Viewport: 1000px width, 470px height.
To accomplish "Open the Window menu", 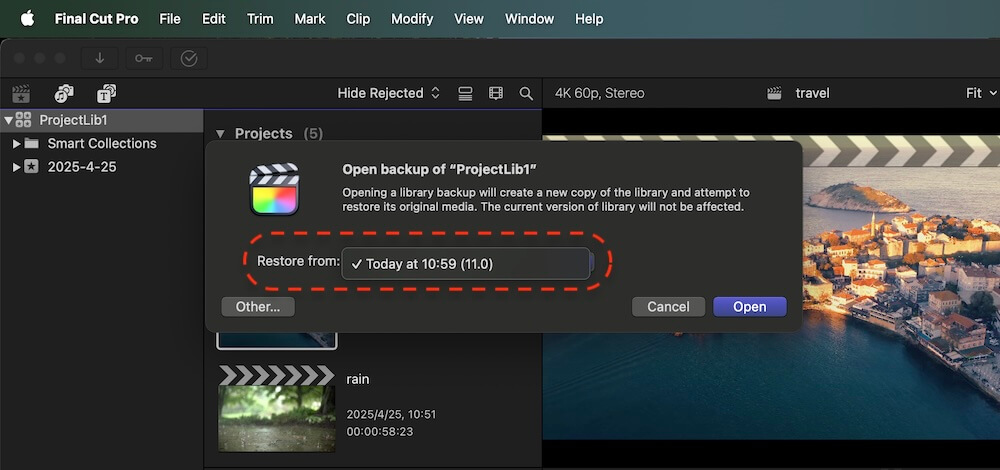I will [529, 19].
